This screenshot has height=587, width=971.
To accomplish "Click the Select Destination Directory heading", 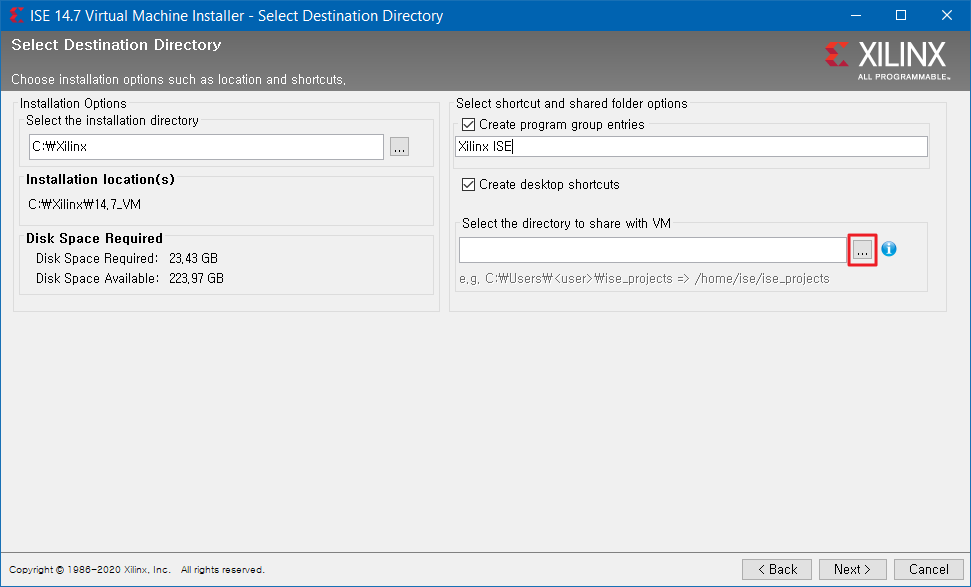I will click(x=116, y=45).
